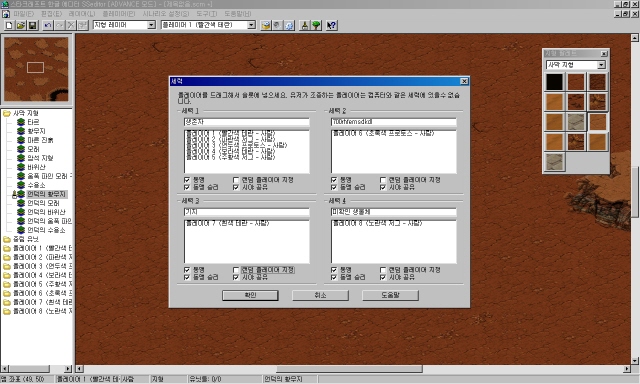This screenshot has height=384, width=640.
Task: Click the gray middle icon after the player dropdown
Action: 277,25
